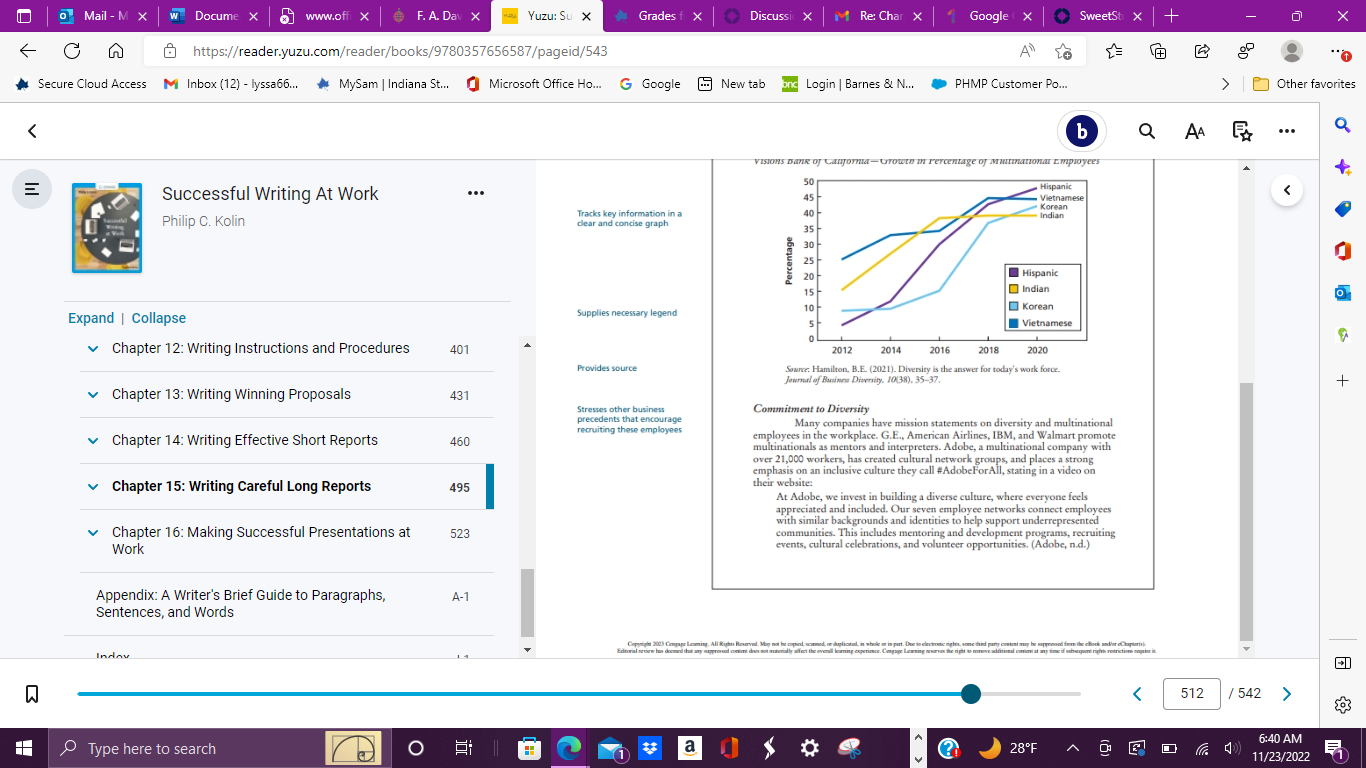Expand Chapter 14: Writing Effective Short Reports
Viewport: 1366px width, 768px height.
pos(93,441)
